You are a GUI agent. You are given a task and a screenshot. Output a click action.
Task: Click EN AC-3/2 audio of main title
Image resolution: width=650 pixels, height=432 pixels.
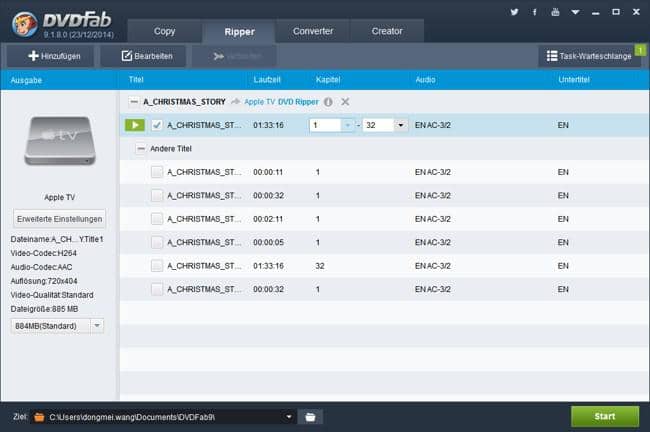click(433, 125)
